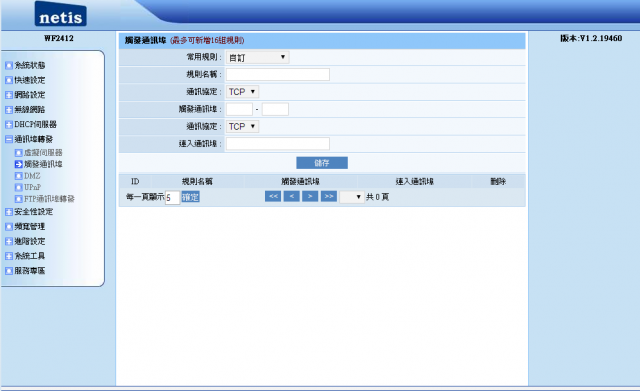
Task: Click the 版本:V1.2.19460 version text
Action: click(591, 38)
